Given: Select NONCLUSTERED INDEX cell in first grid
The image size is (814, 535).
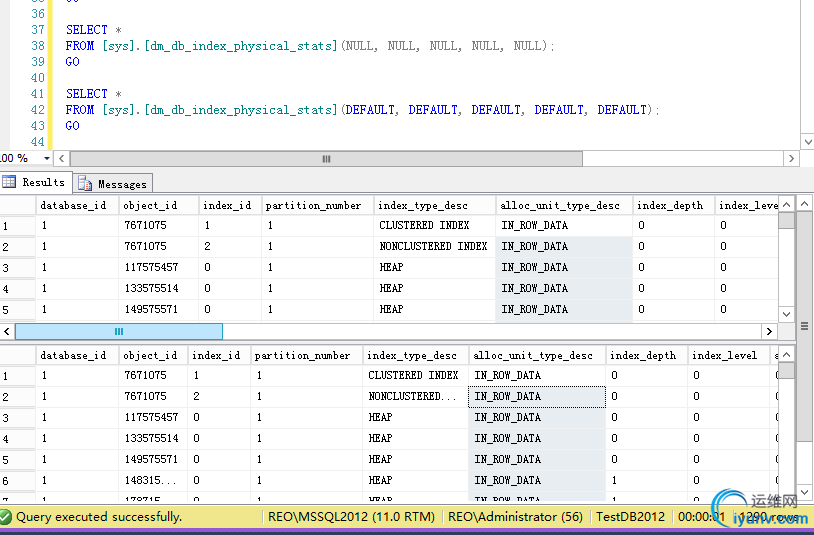Looking at the screenshot, I should (435, 246).
